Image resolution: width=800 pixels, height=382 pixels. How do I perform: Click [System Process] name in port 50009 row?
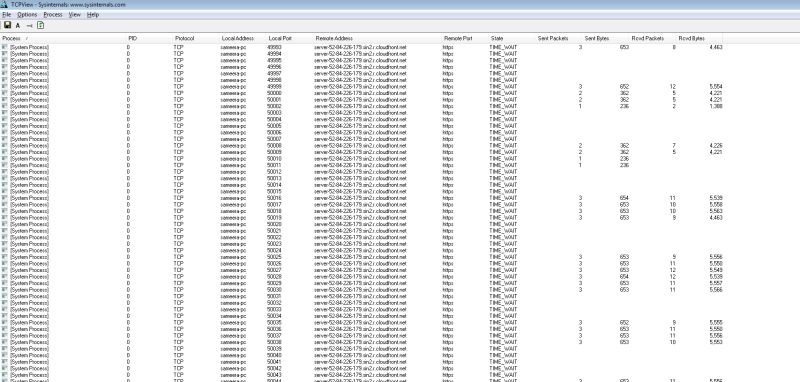click(x=30, y=152)
